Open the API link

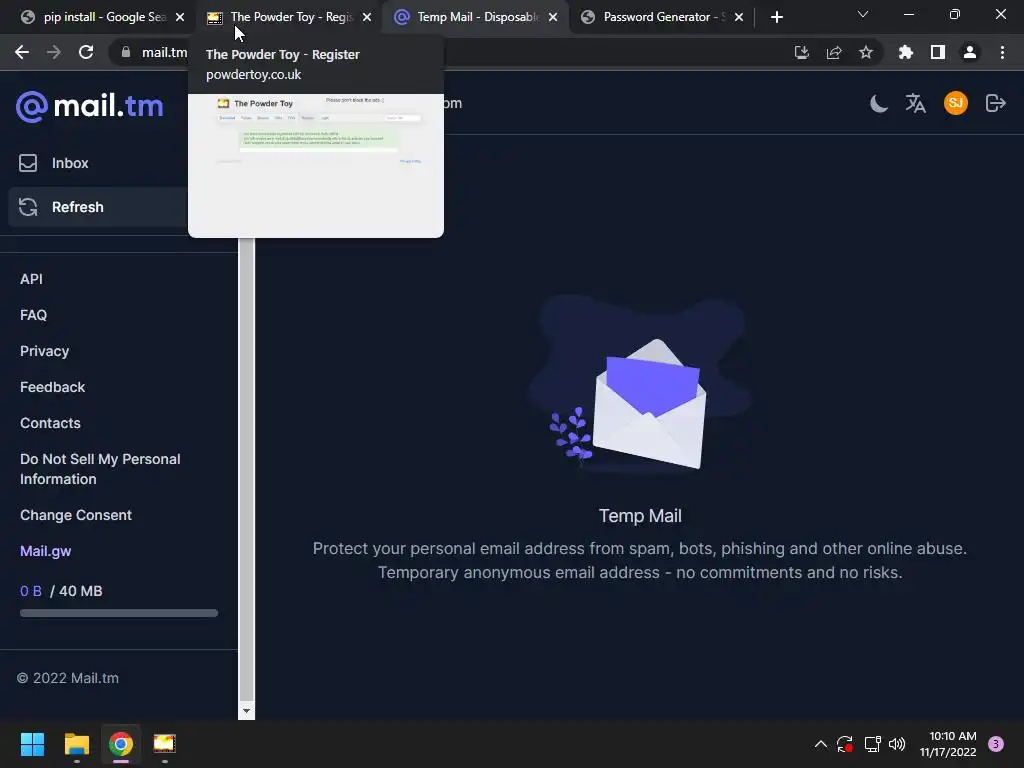pyautogui.click(x=31, y=279)
